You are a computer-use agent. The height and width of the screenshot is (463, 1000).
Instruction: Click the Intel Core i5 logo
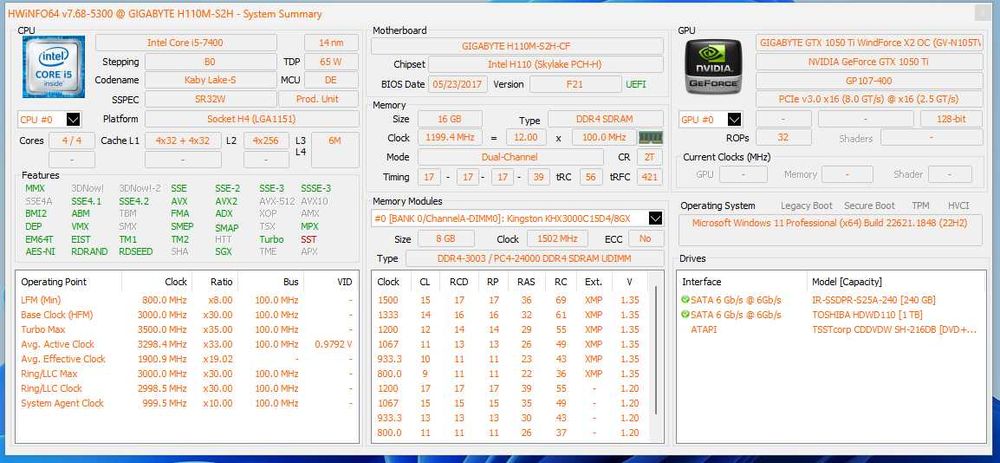point(54,67)
